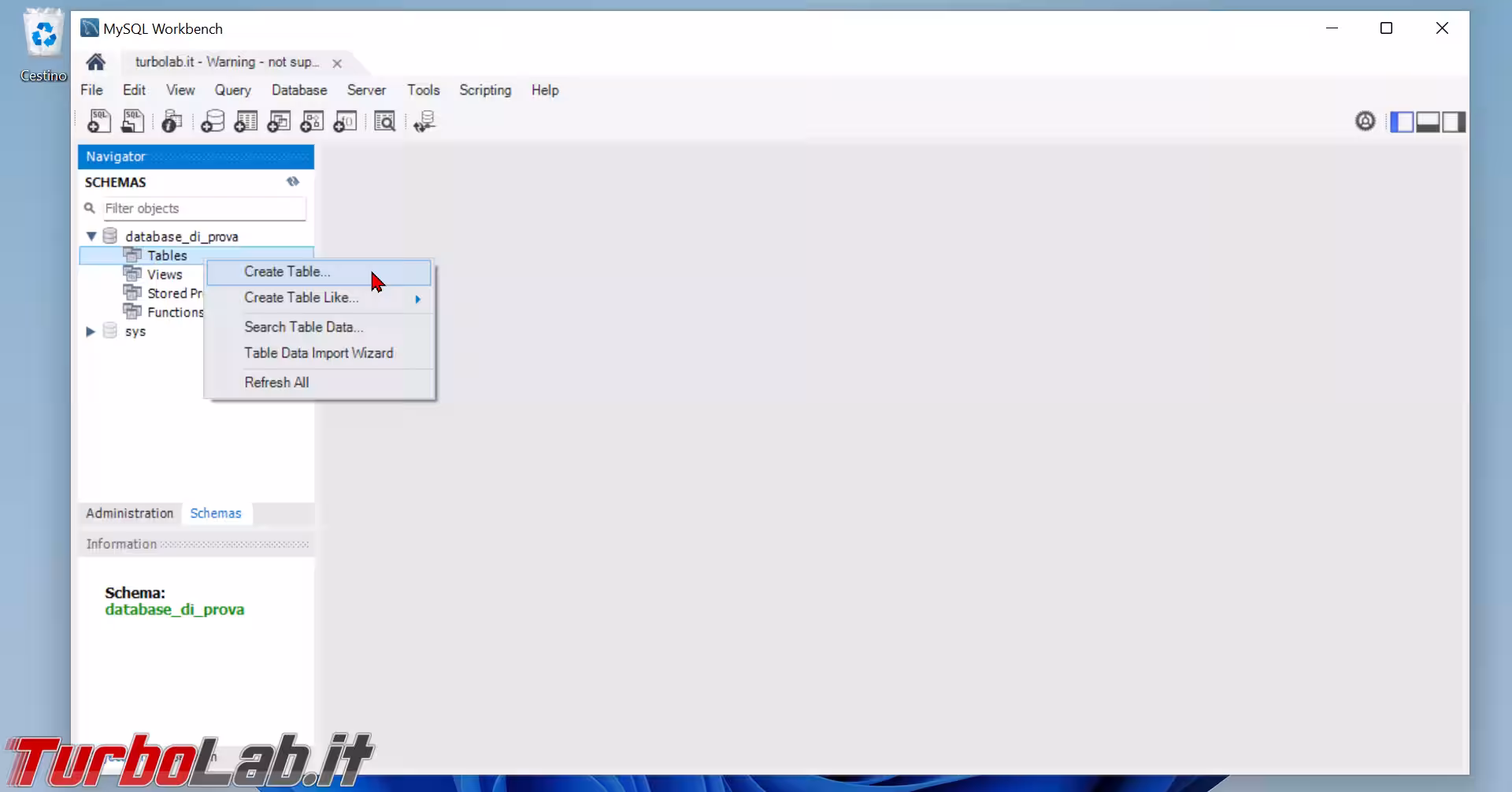Collapse the database_di_prova schema node

(91, 236)
